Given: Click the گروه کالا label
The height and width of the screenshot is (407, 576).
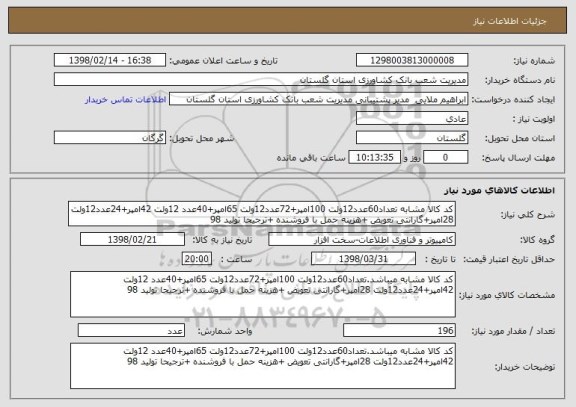Looking at the screenshot, I should (x=537, y=240).
